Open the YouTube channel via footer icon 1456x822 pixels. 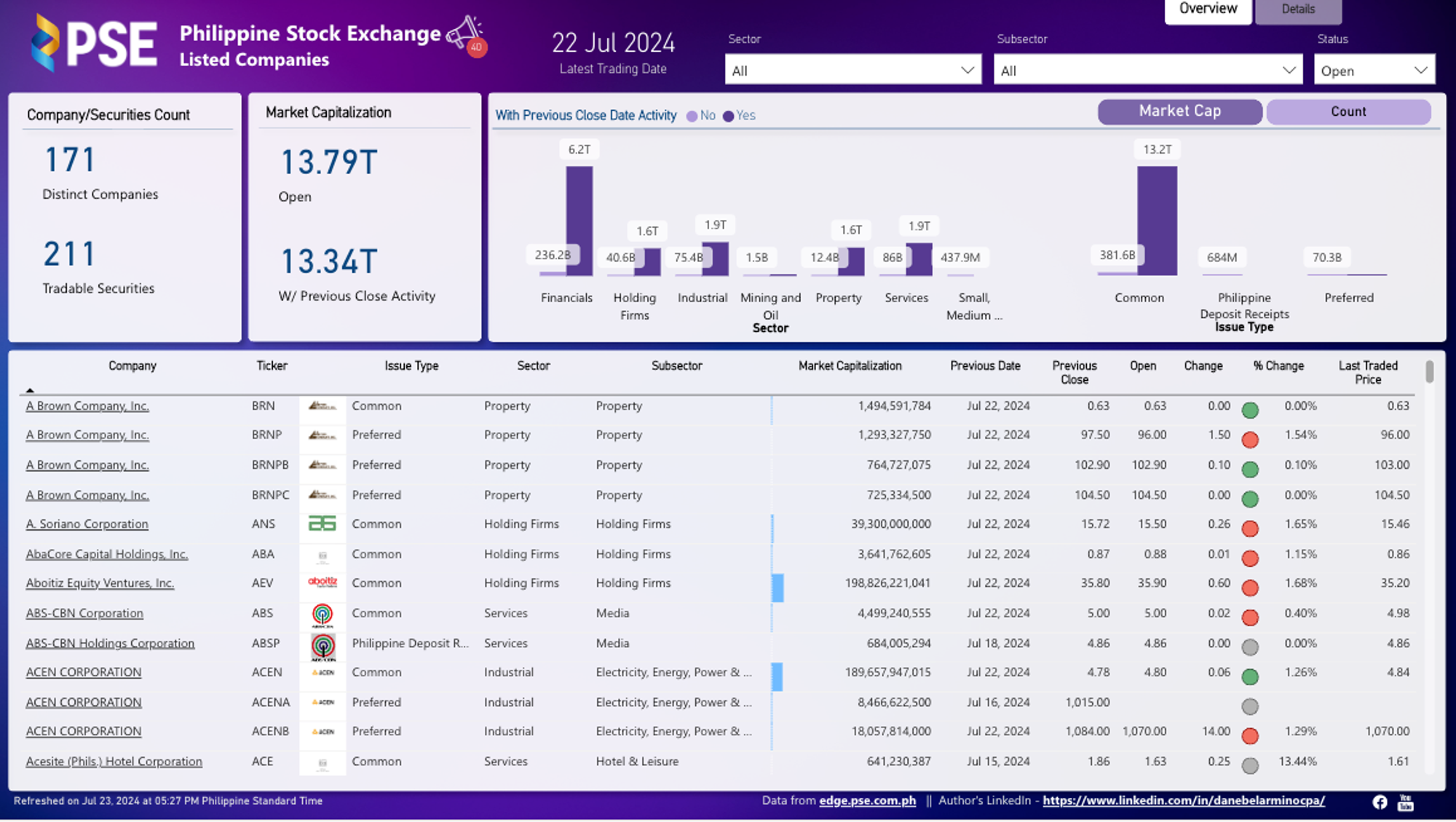[x=1405, y=802]
